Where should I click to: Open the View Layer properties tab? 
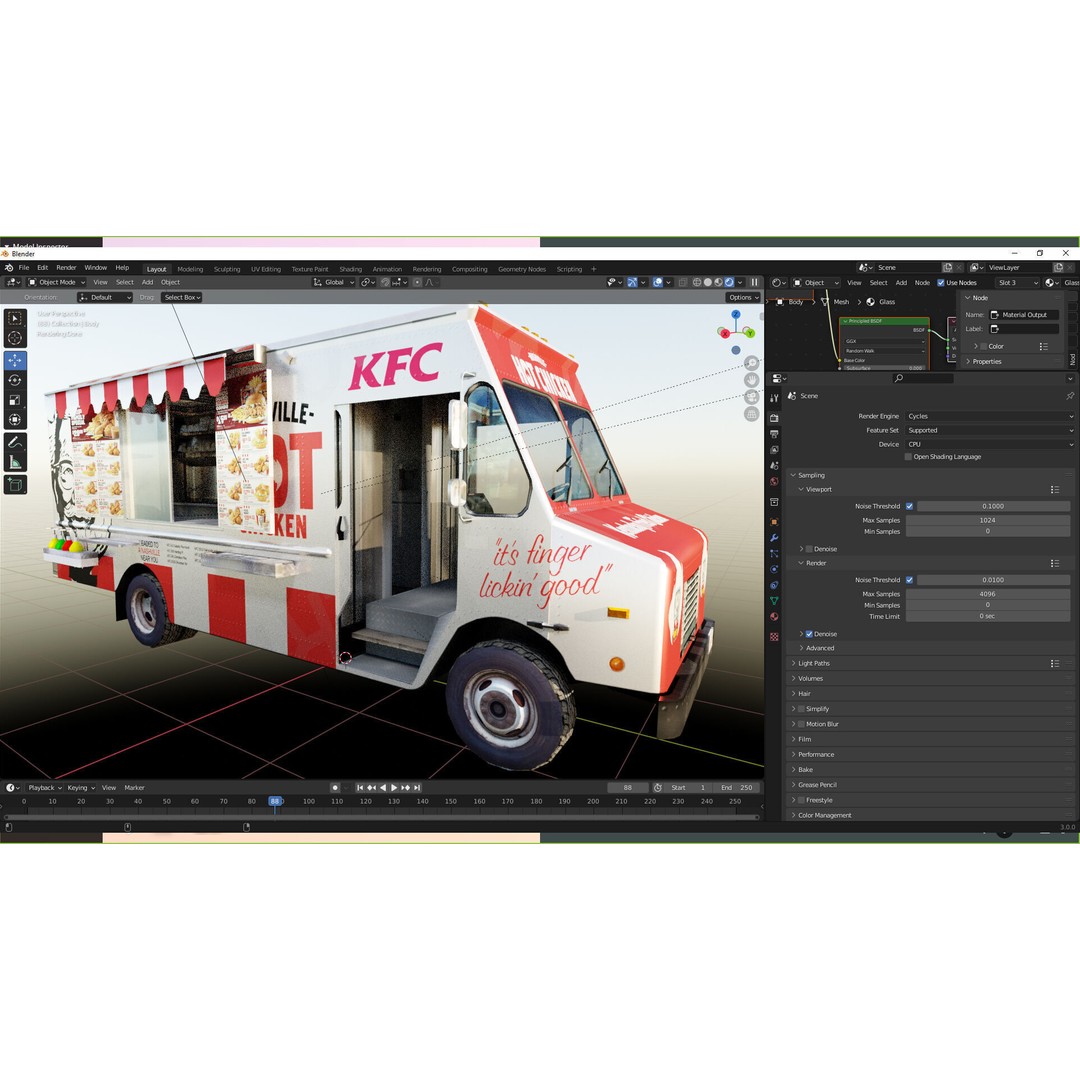point(774,450)
